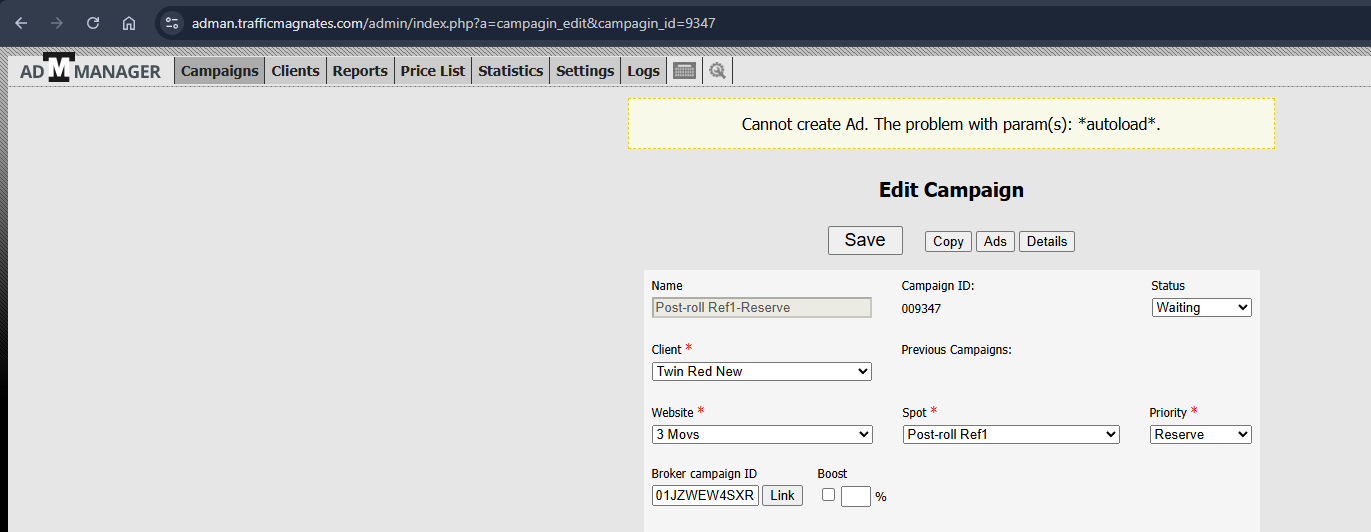
Task: Click the Edit Campaign heading
Action: pyautogui.click(x=951, y=190)
